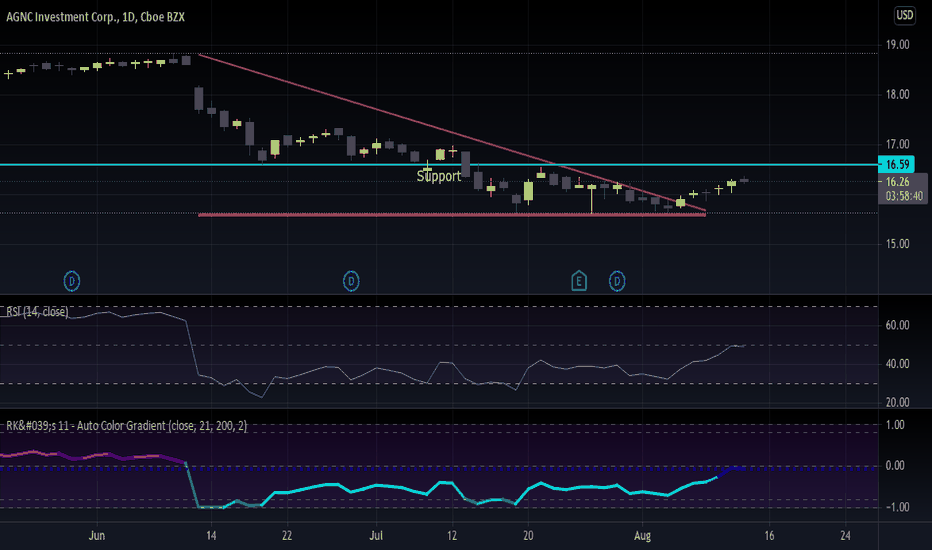The width and height of the screenshot is (932, 550).
Task: Click the 03:58:40 countdown label
Action: click(904, 196)
